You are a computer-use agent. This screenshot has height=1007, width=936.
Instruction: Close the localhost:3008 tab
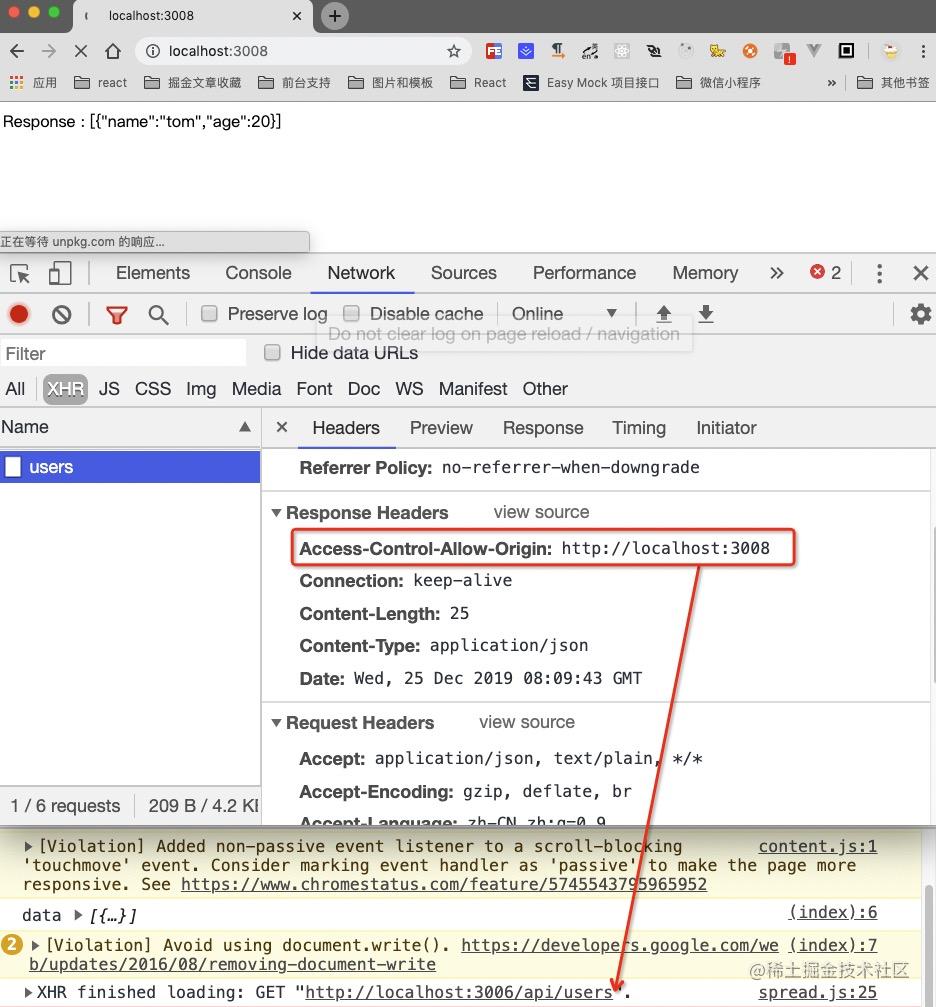coord(297,15)
